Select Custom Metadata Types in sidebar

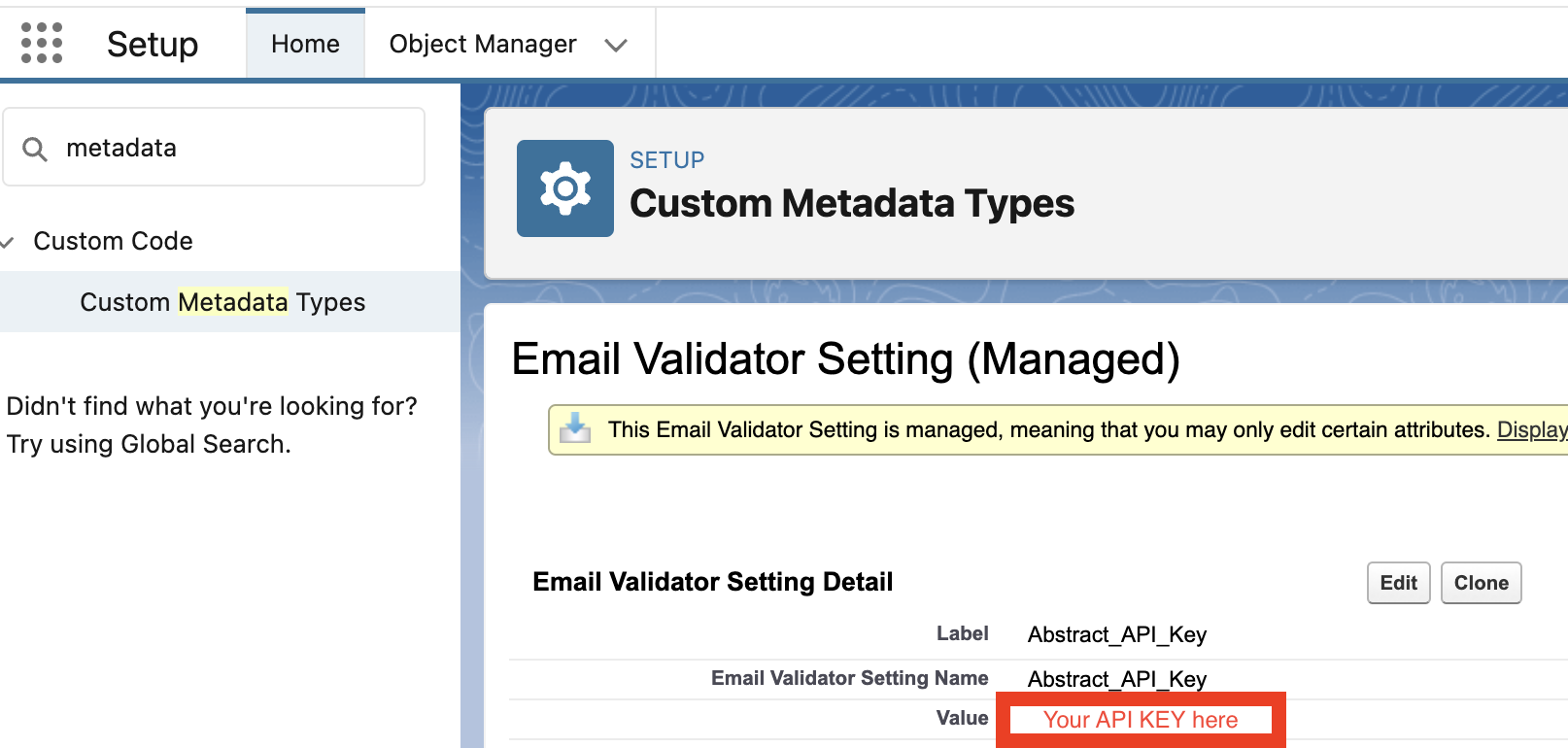[222, 302]
